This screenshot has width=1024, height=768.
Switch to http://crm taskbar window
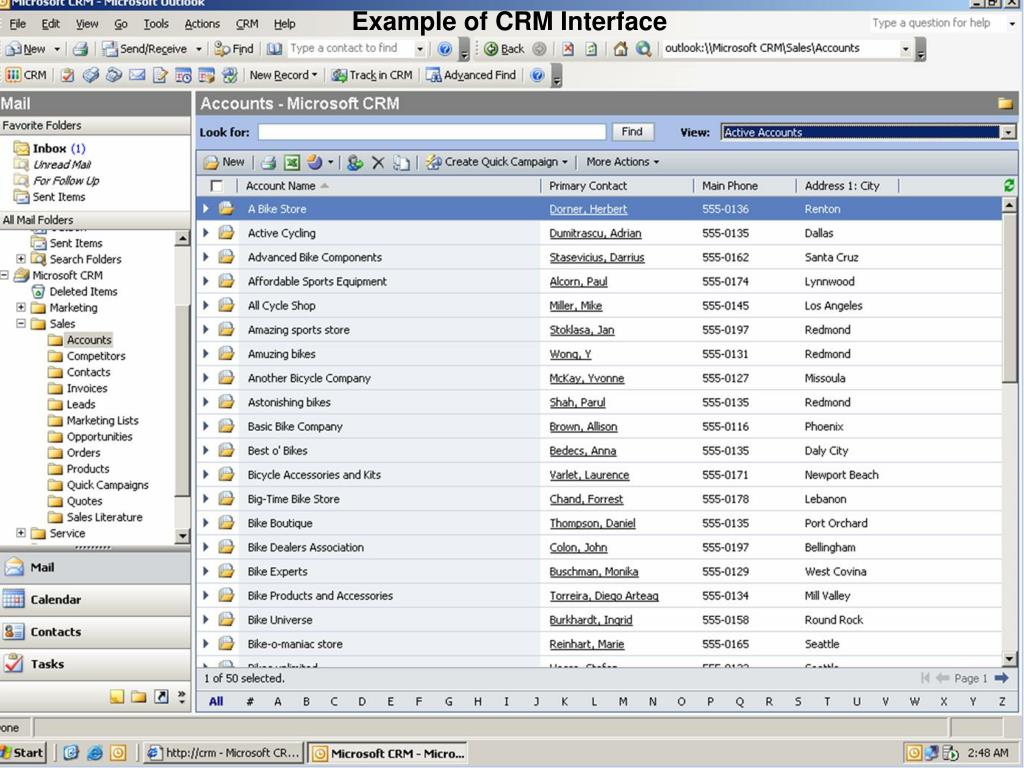(x=223, y=753)
